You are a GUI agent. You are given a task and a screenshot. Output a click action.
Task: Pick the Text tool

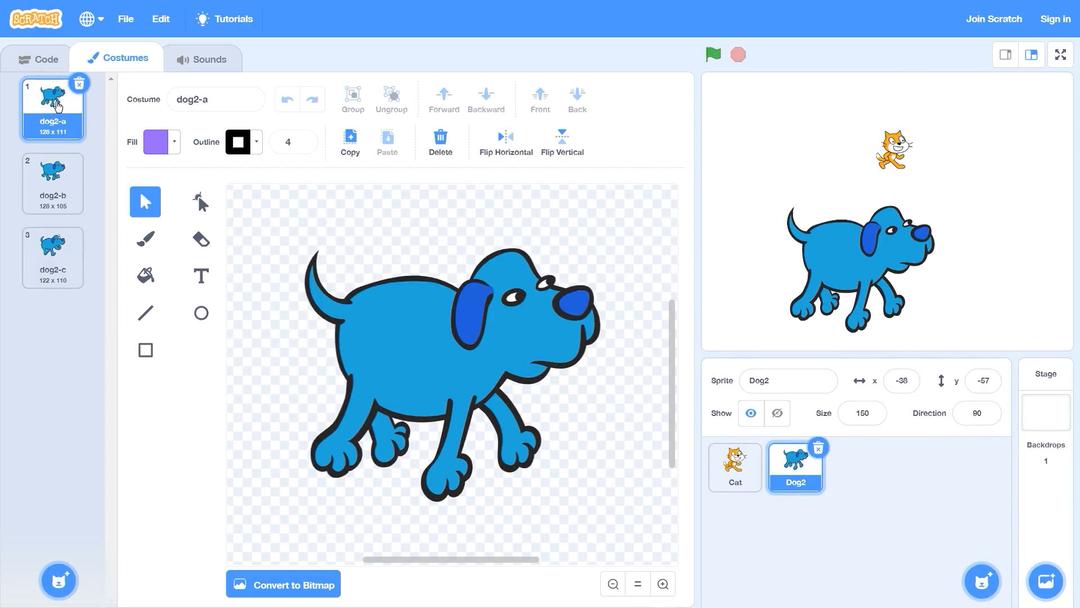201,276
